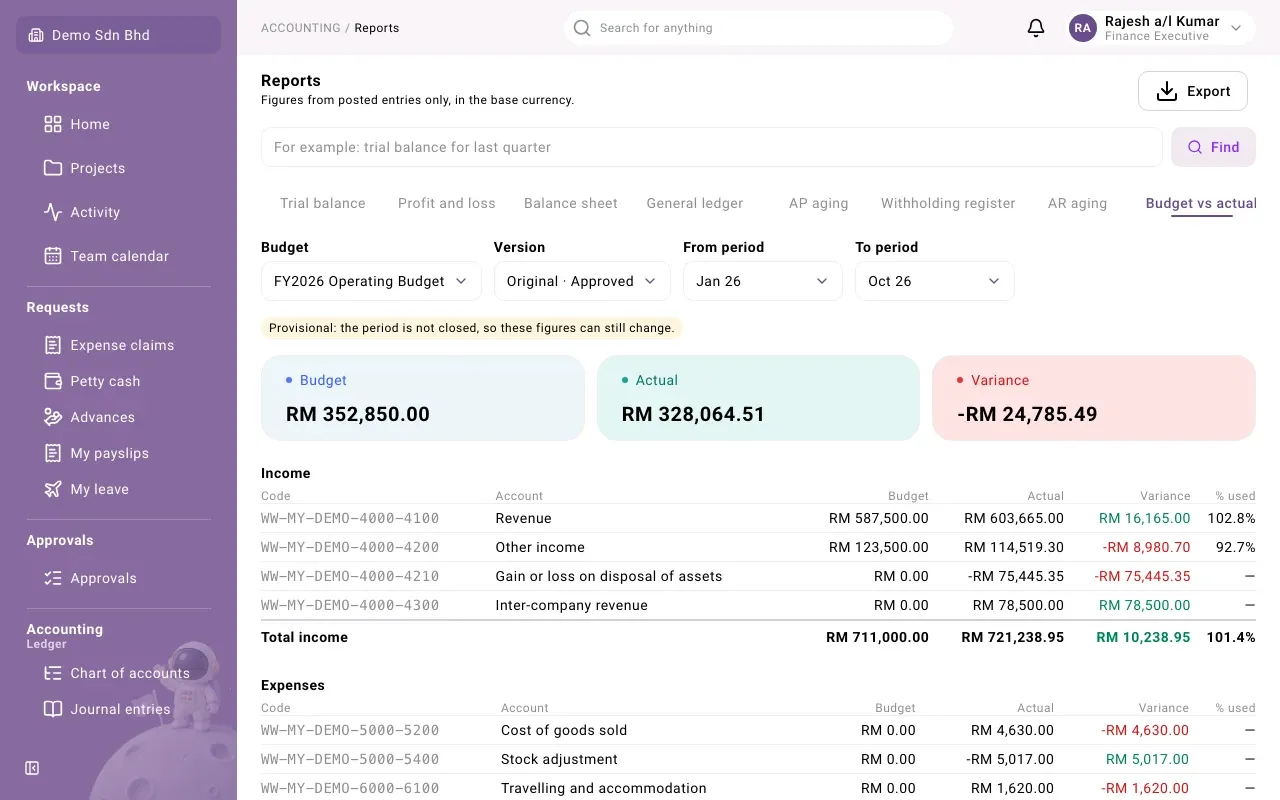The width and height of the screenshot is (1280, 800).
Task: Click the Petty cash wallet icon
Action: point(53,381)
